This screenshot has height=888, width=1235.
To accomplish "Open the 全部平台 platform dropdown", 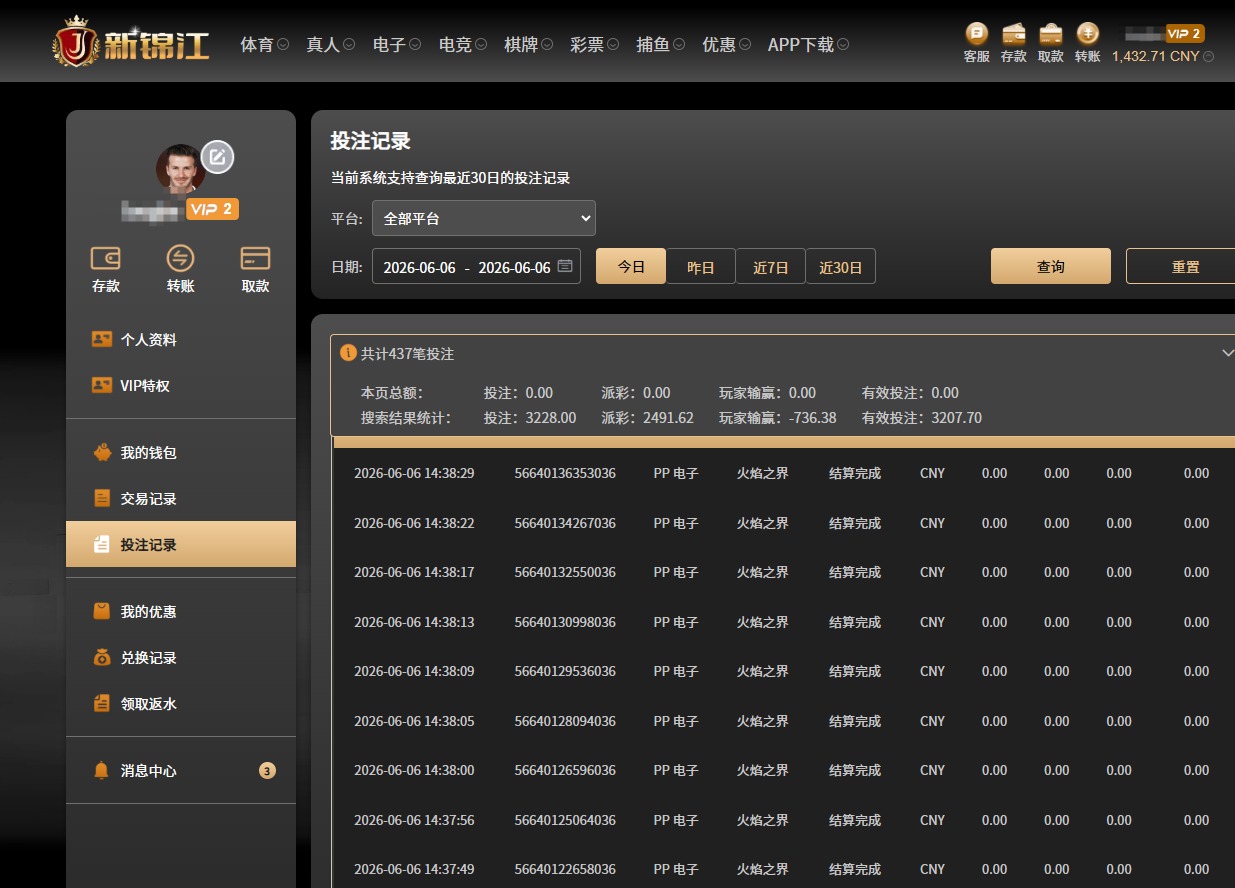I will point(484,218).
